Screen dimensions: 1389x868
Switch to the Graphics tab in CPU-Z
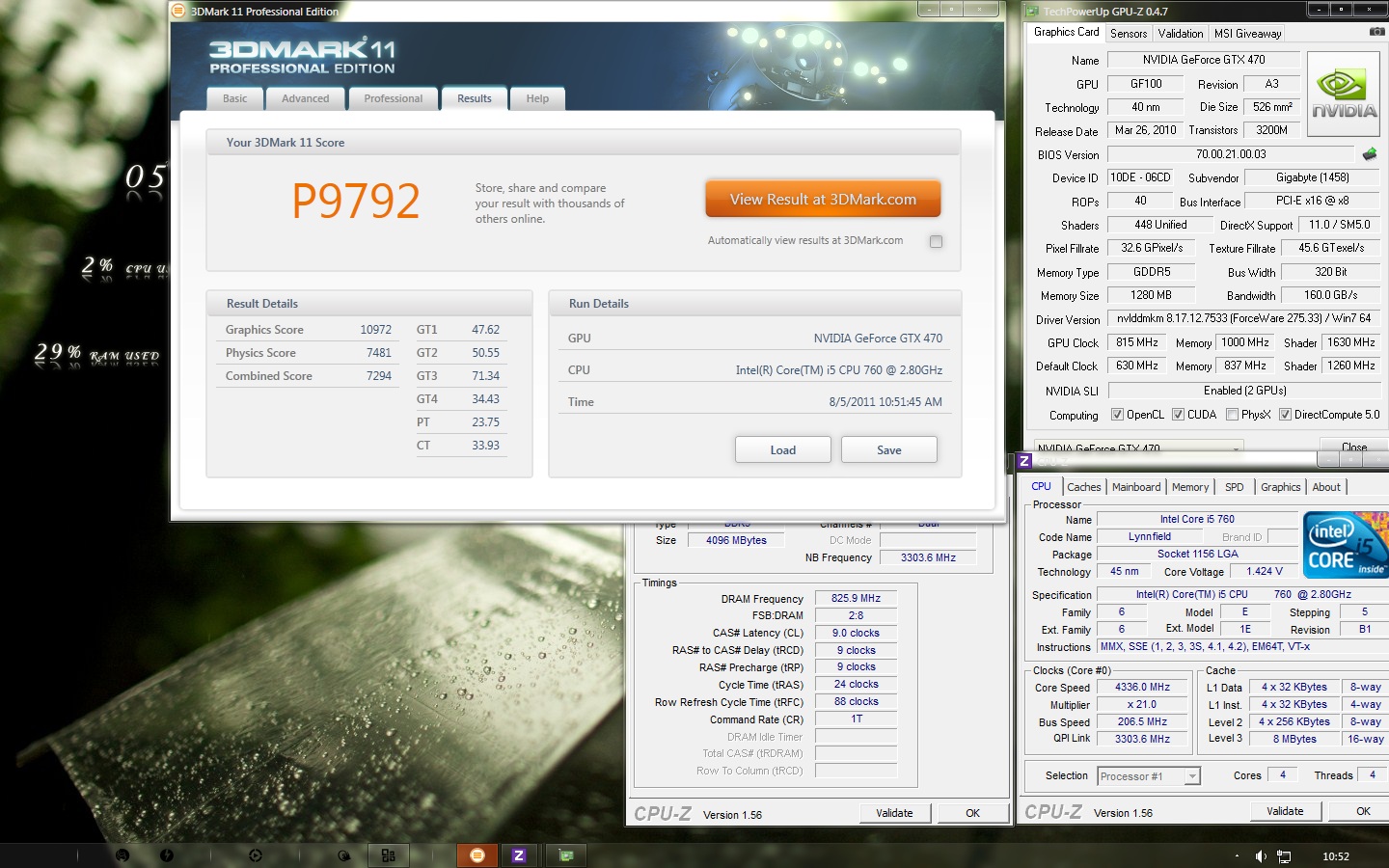click(1281, 487)
